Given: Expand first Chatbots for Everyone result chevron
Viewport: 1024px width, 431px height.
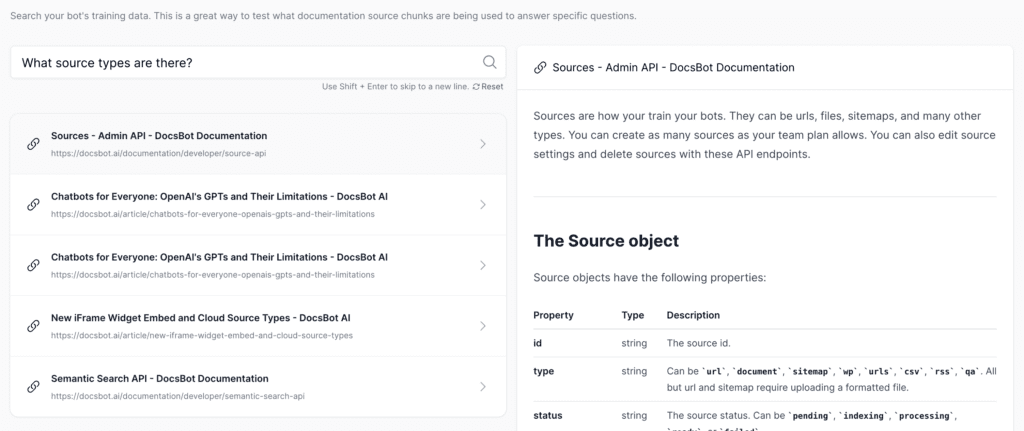Looking at the screenshot, I should [x=482, y=205].
